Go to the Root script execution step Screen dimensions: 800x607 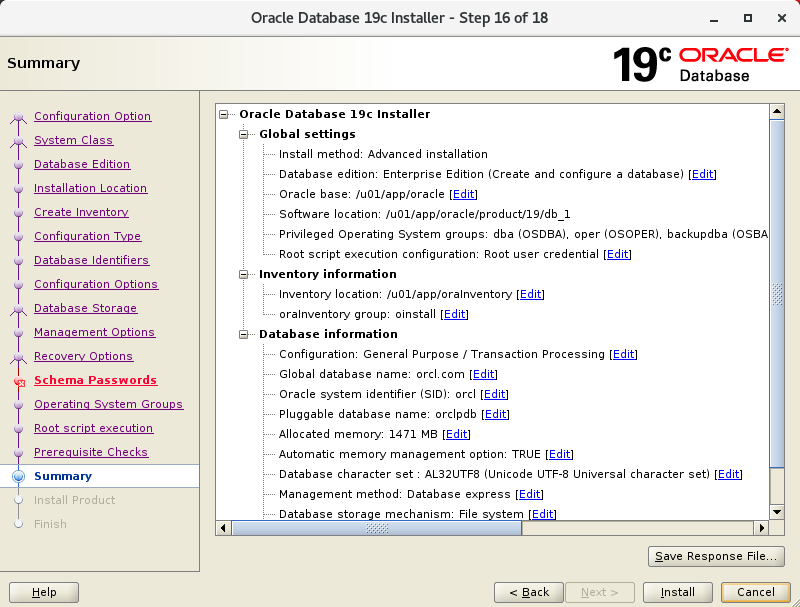93,428
